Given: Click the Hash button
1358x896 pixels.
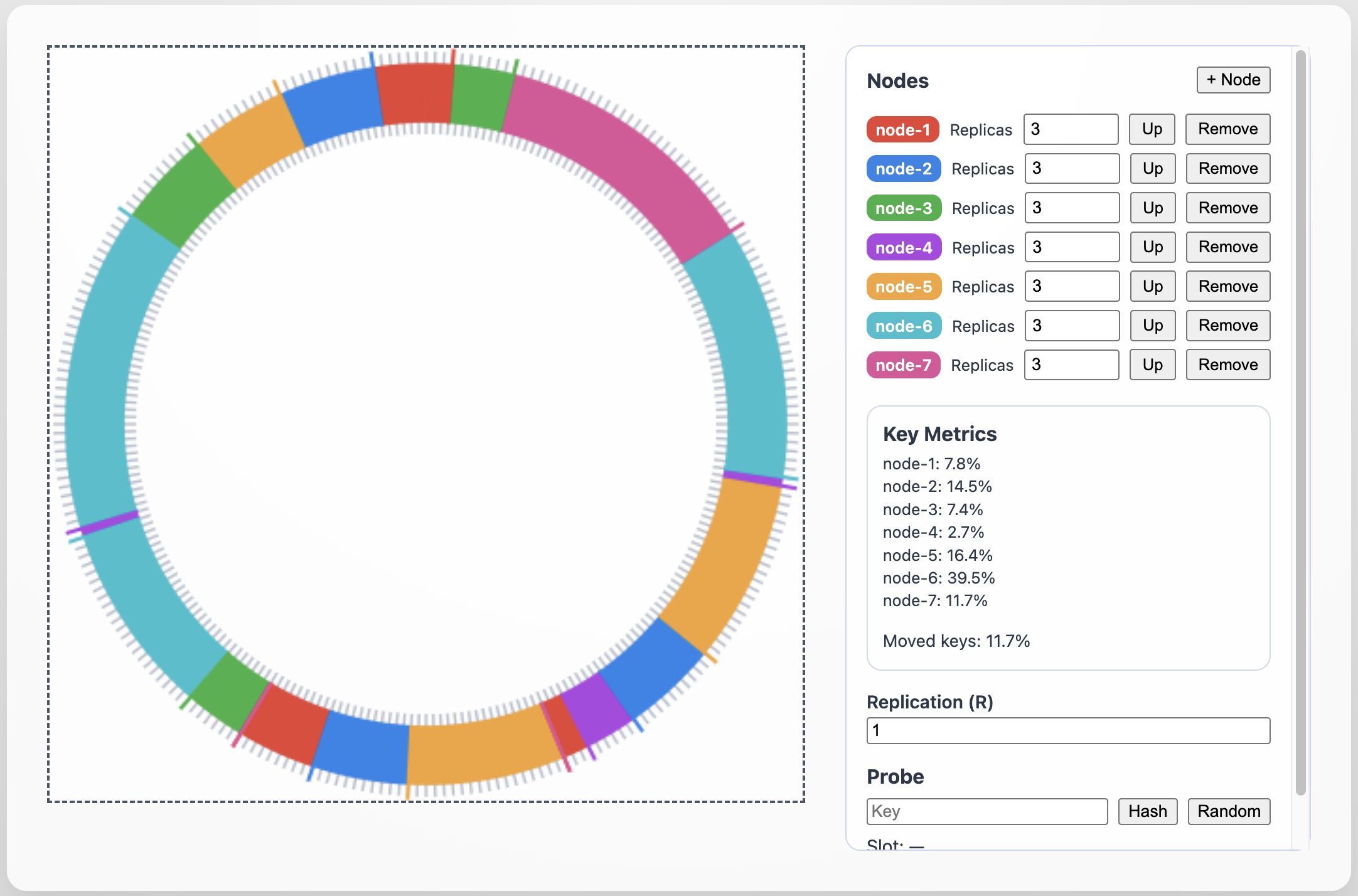Looking at the screenshot, I should point(1147,811).
